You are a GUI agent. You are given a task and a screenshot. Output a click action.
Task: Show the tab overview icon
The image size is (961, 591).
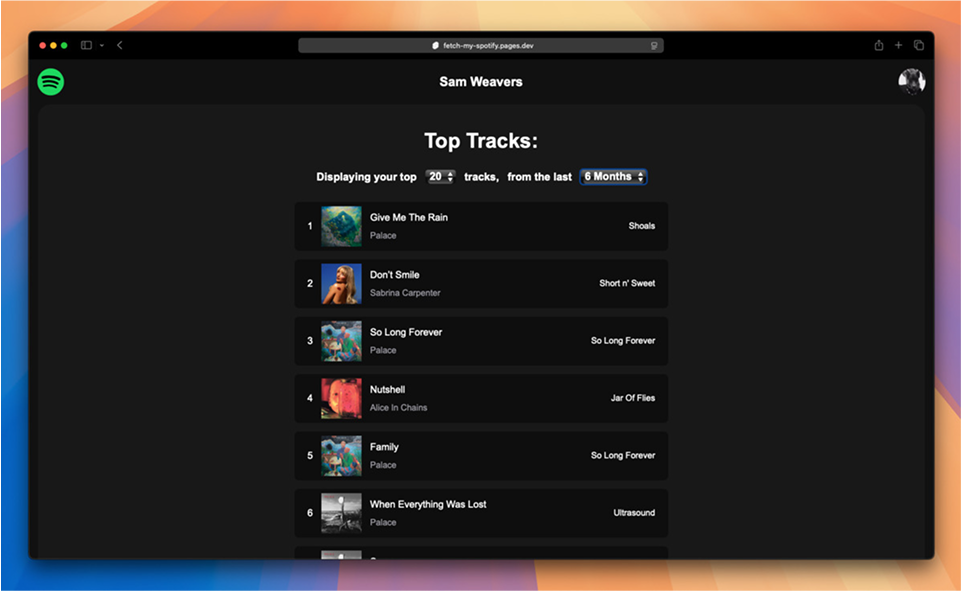918,45
